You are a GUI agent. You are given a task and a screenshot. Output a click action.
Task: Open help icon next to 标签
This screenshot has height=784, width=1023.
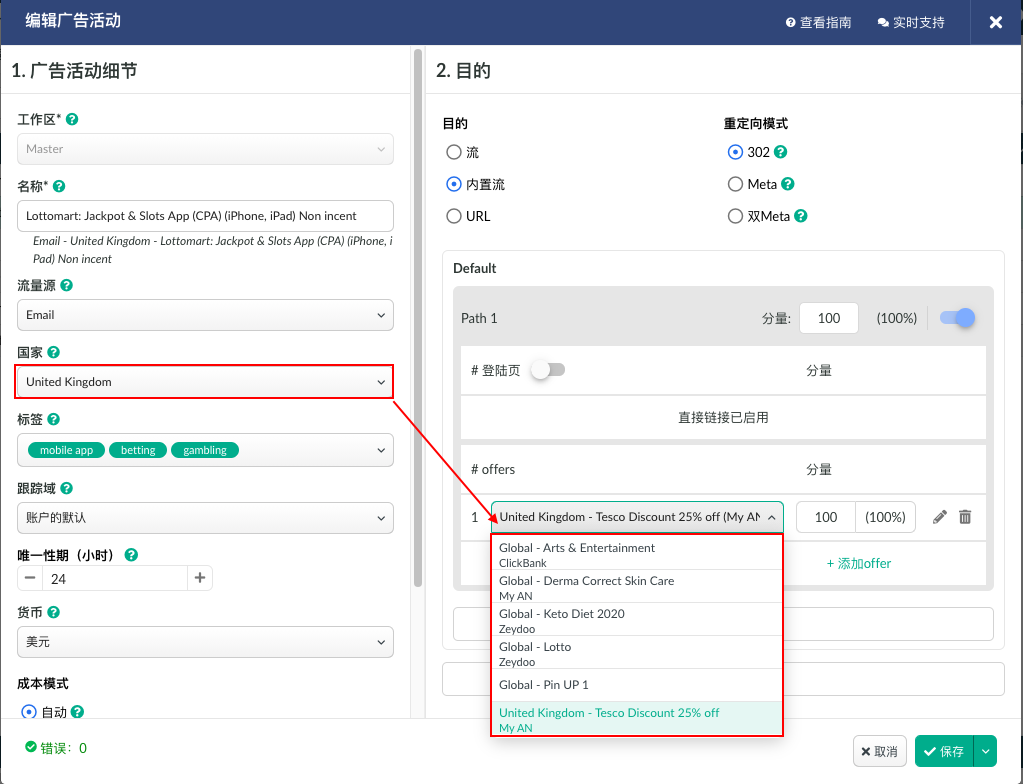pos(53,419)
